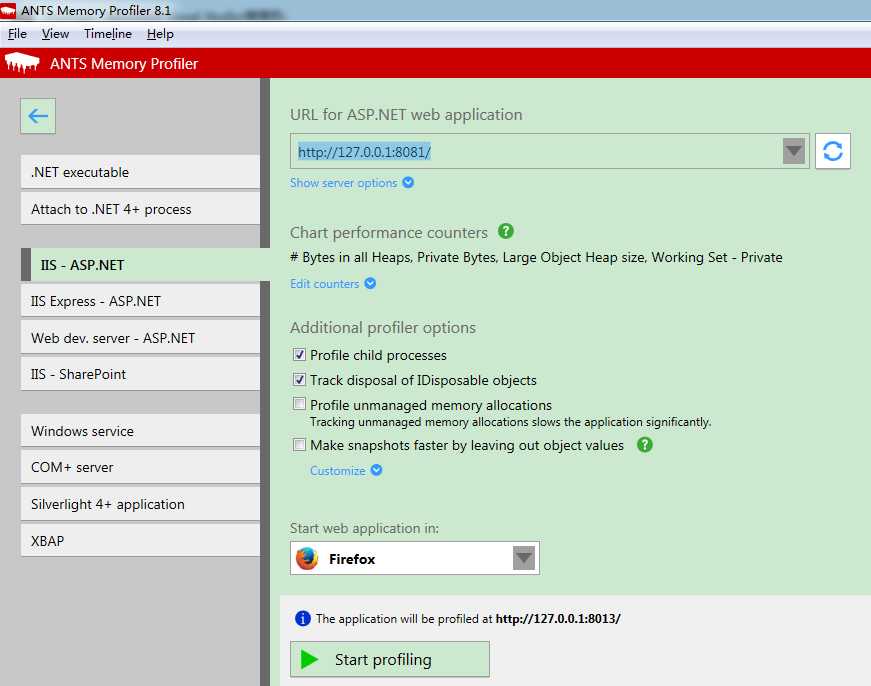
Task: Enable Profile unmanaged memory allocations
Action: click(x=299, y=404)
